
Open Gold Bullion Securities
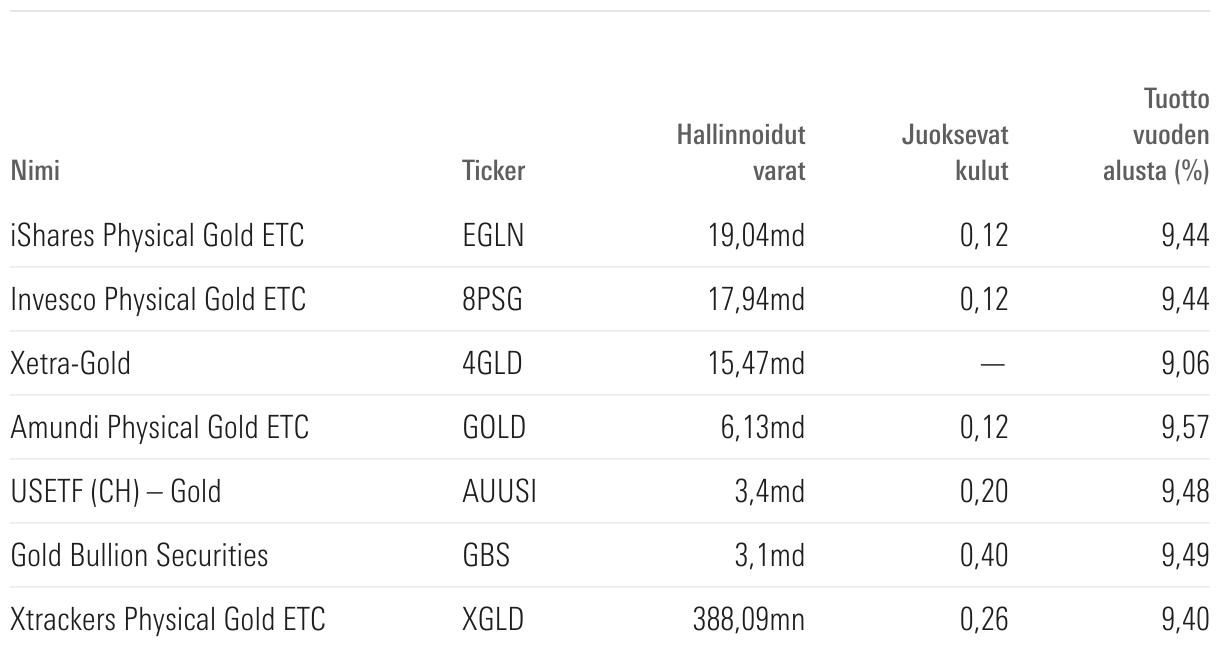(x=139, y=555)
